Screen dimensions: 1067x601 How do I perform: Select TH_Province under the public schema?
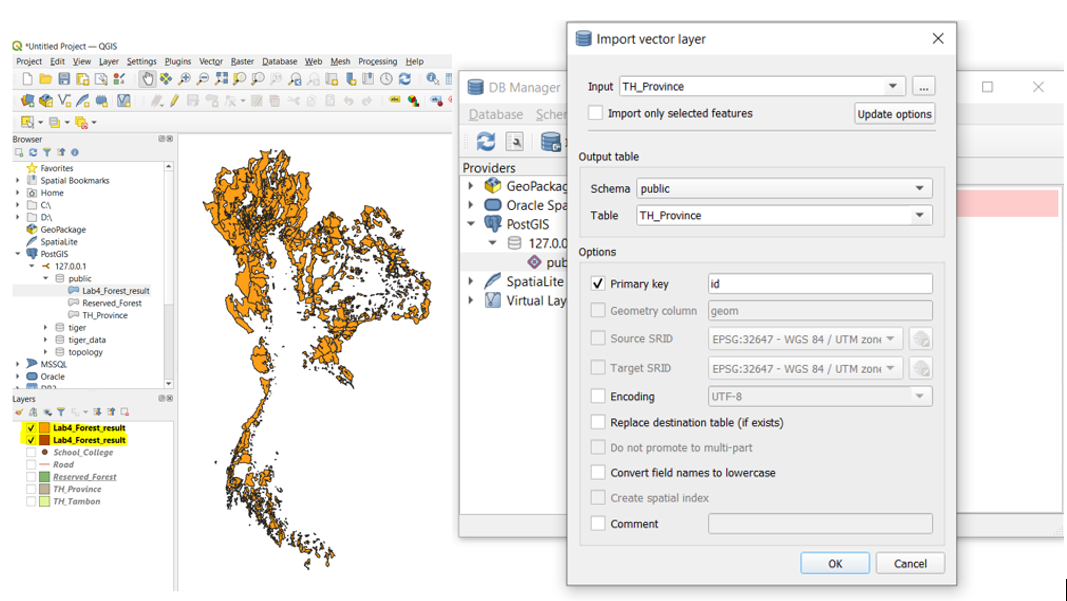[104, 315]
